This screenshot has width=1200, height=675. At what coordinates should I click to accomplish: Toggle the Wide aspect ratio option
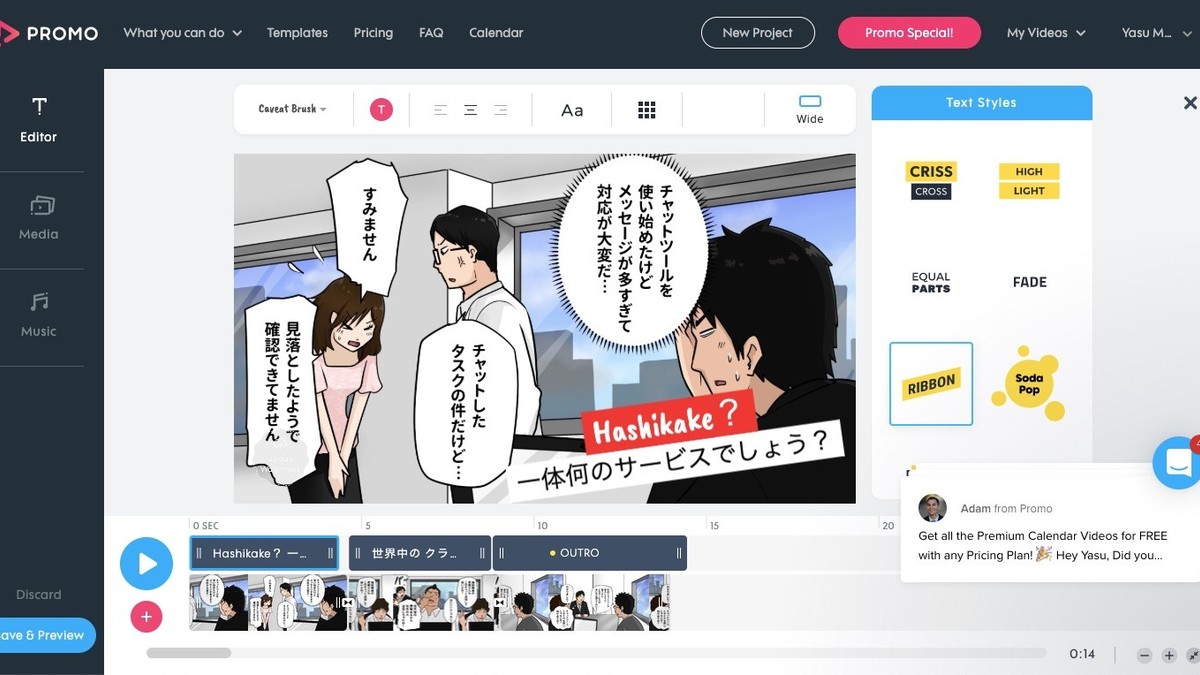810,109
